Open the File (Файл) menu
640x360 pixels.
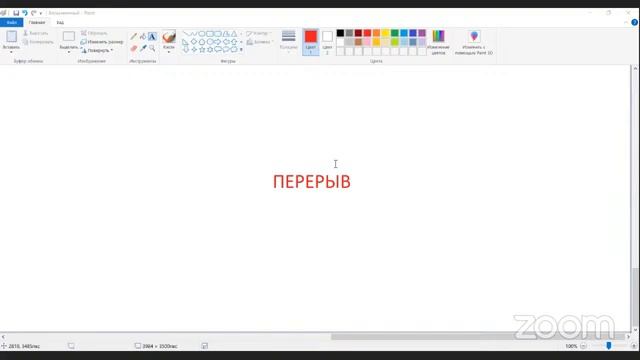point(11,22)
